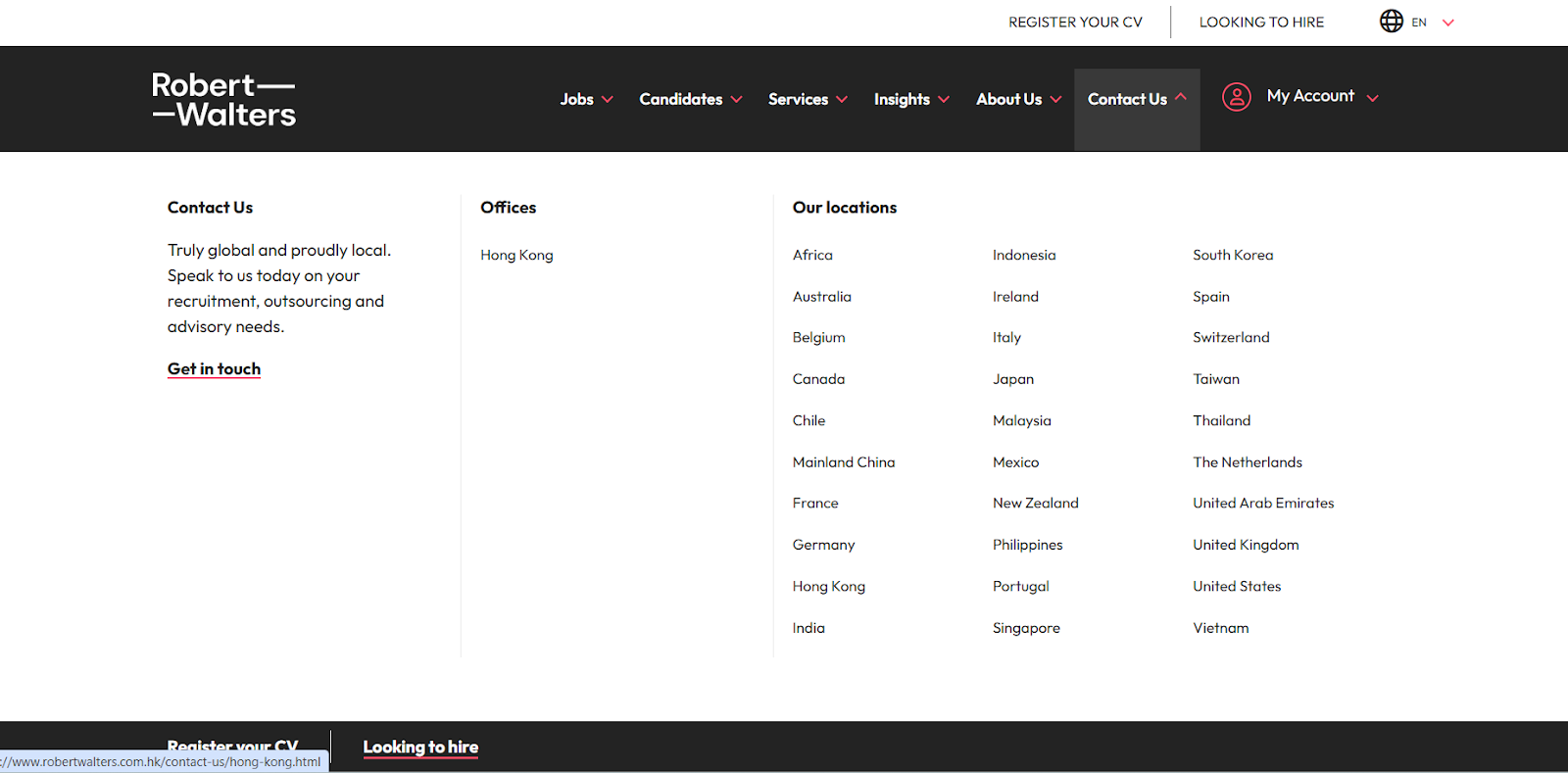
Task: Select Hong Kong under Our locations
Action: coord(828,586)
